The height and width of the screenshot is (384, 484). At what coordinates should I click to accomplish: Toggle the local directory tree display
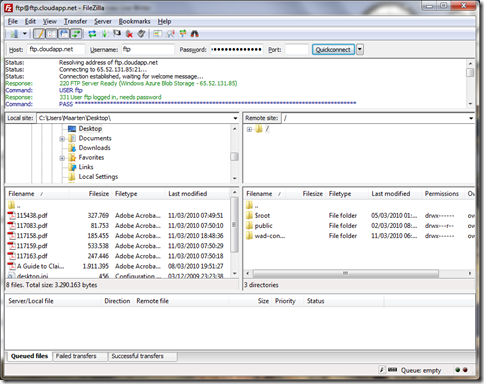[51, 34]
